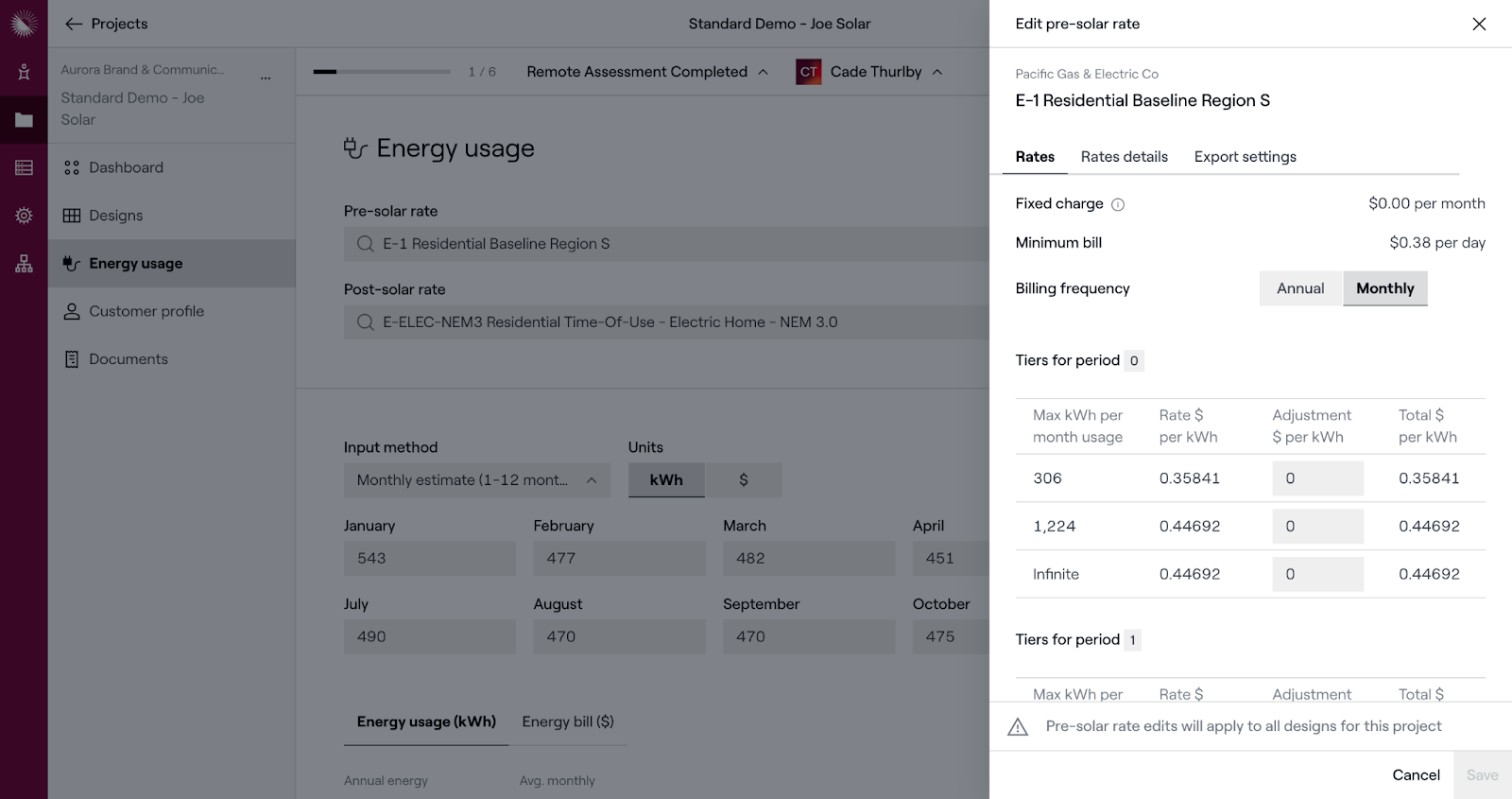Screen dimensions: 1512x799
Task: Open the project ellipsis options menu
Action: [x=266, y=78]
